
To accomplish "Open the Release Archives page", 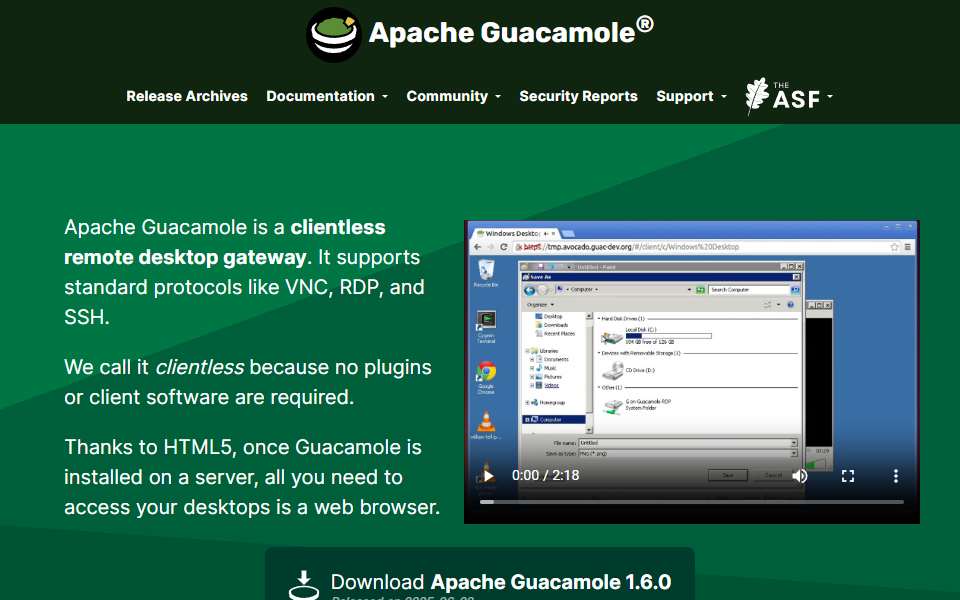I will [187, 96].
